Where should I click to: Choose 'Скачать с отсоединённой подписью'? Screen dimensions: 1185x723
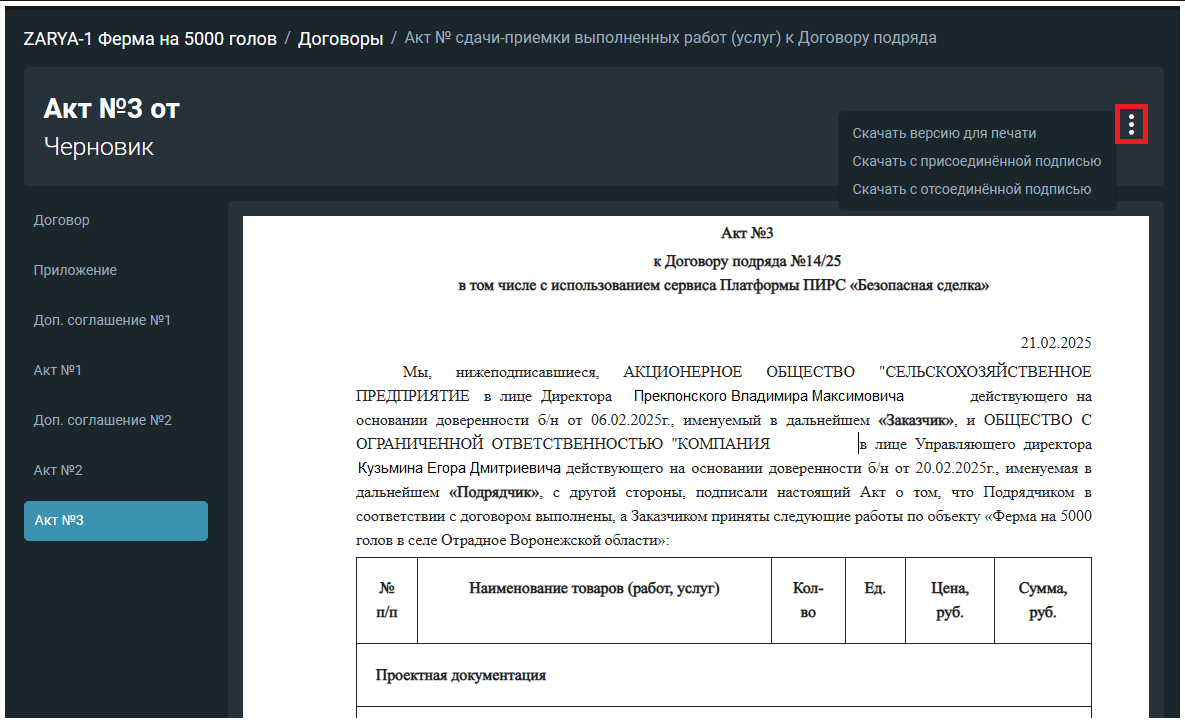coord(972,189)
